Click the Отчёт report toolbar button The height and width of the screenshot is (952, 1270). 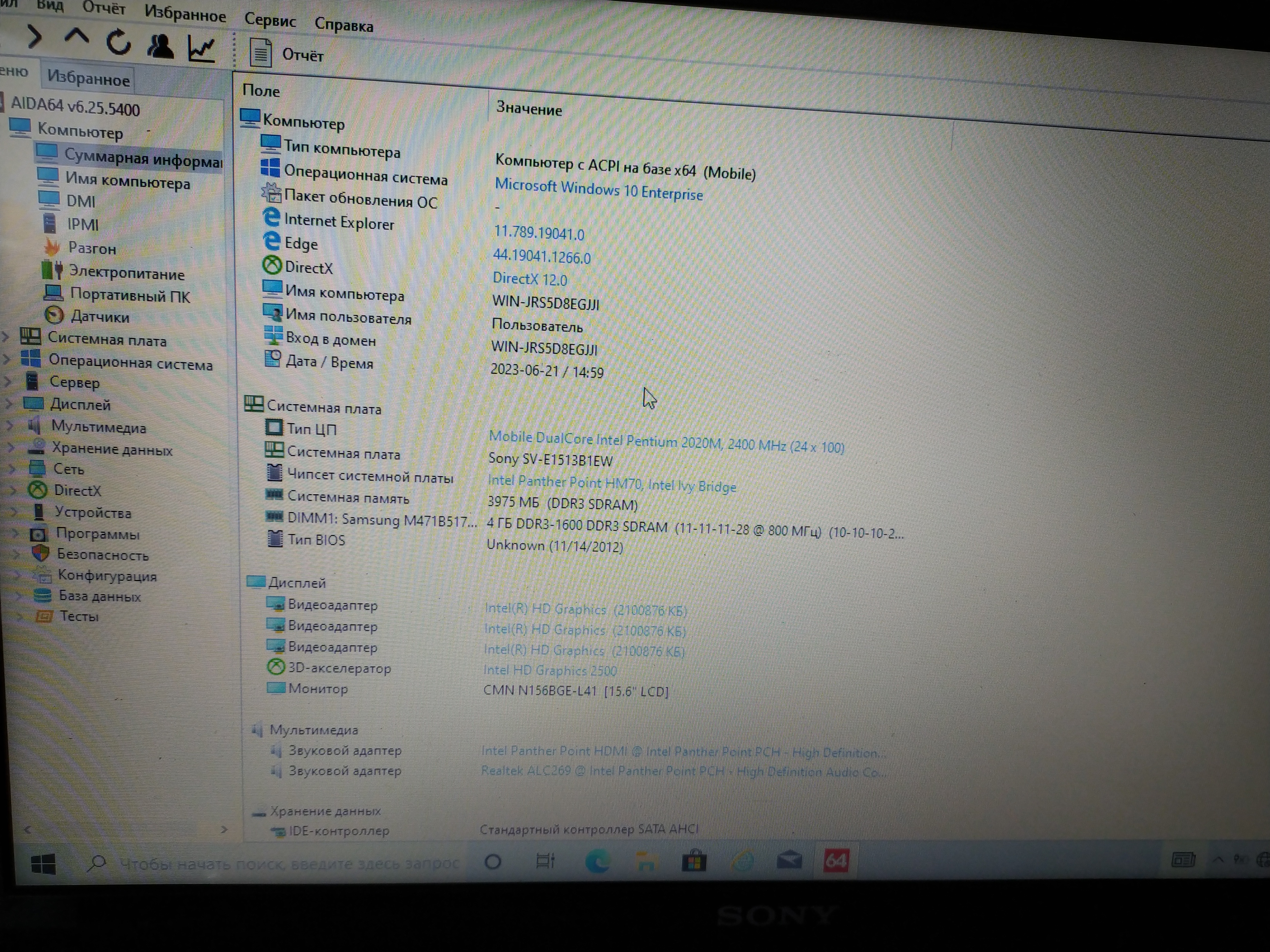(287, 53)
